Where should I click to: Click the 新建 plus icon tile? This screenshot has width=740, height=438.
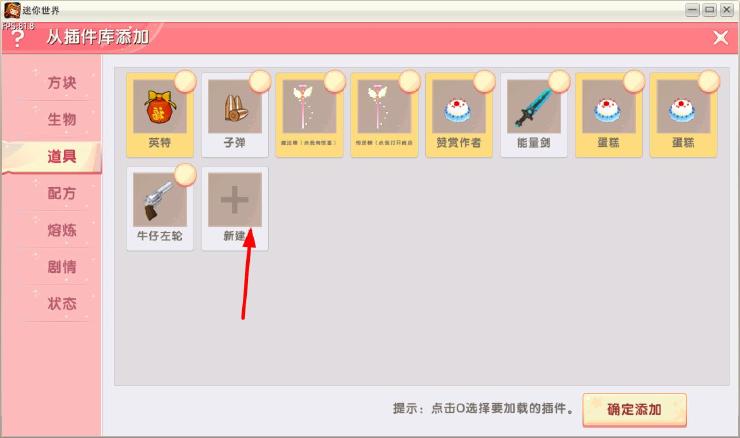[235, 200]
